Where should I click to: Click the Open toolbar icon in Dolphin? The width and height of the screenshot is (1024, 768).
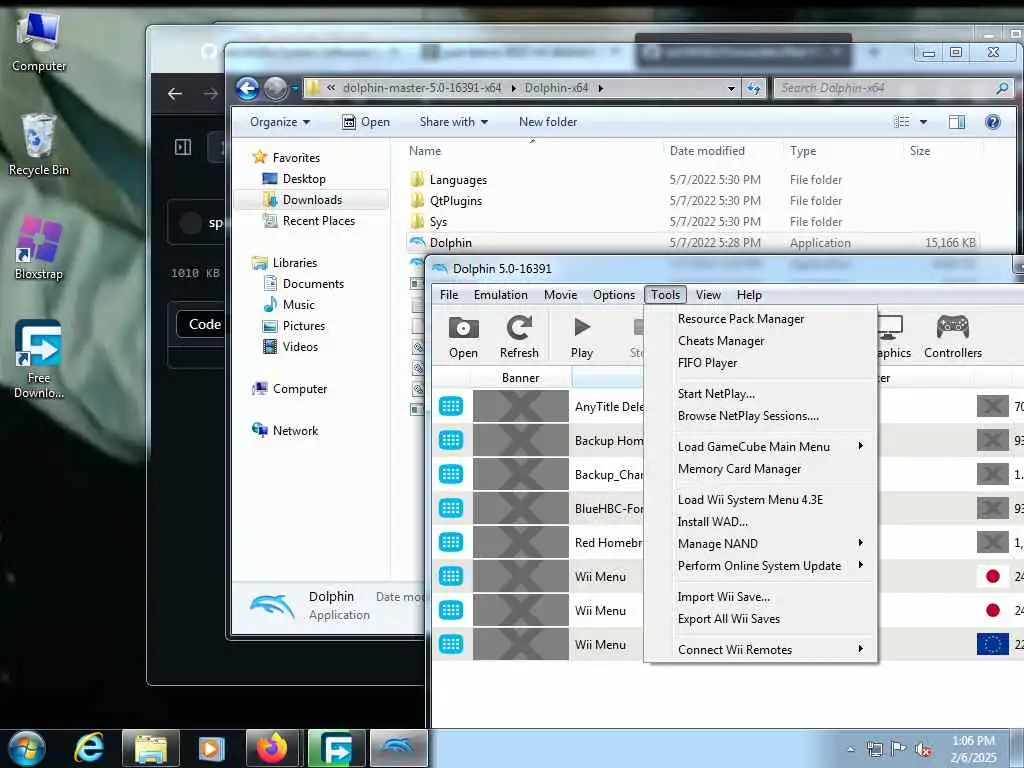pyautogui.click(x=463, y=337)
